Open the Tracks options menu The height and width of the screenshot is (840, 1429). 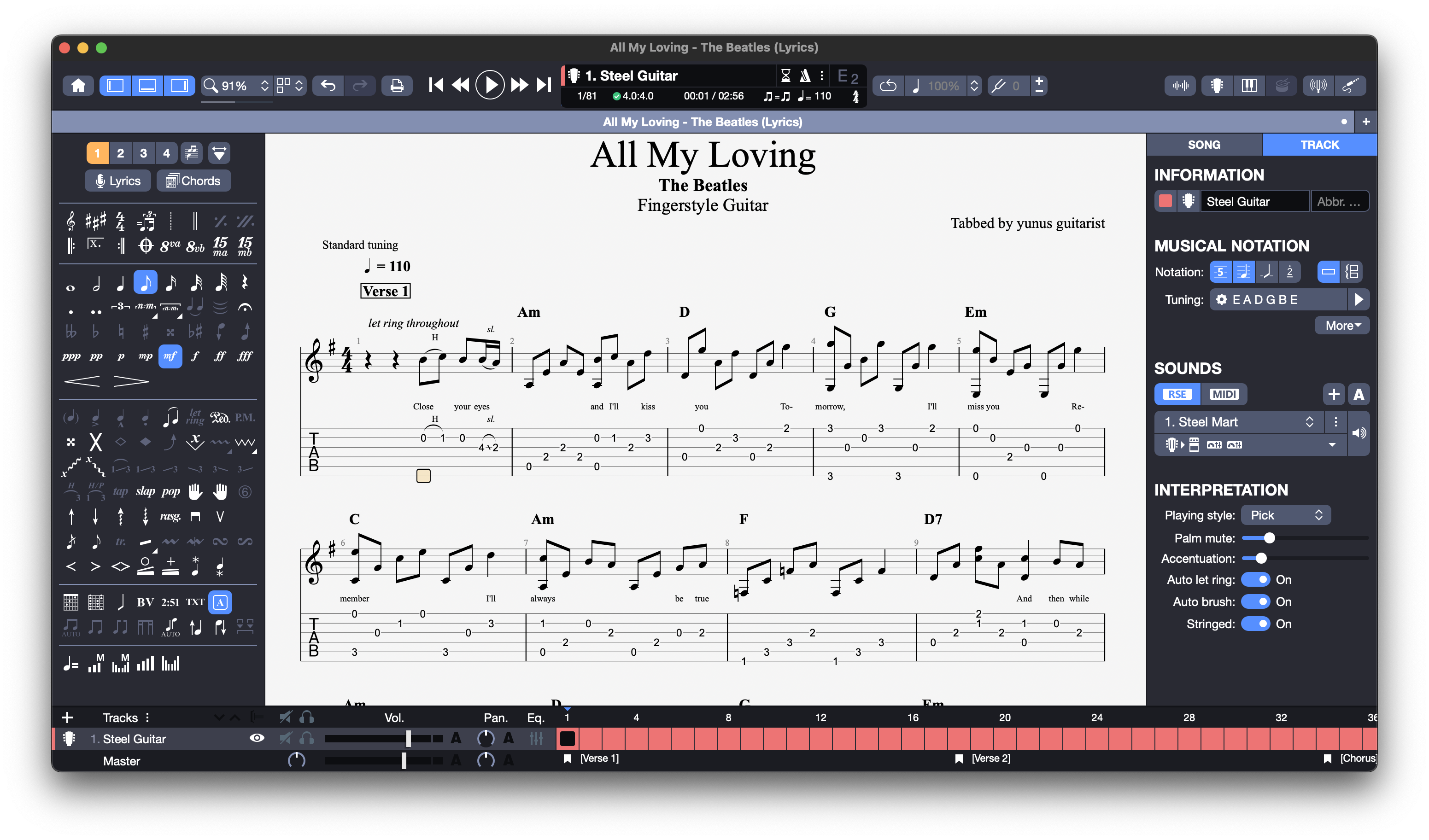(147, 717)
